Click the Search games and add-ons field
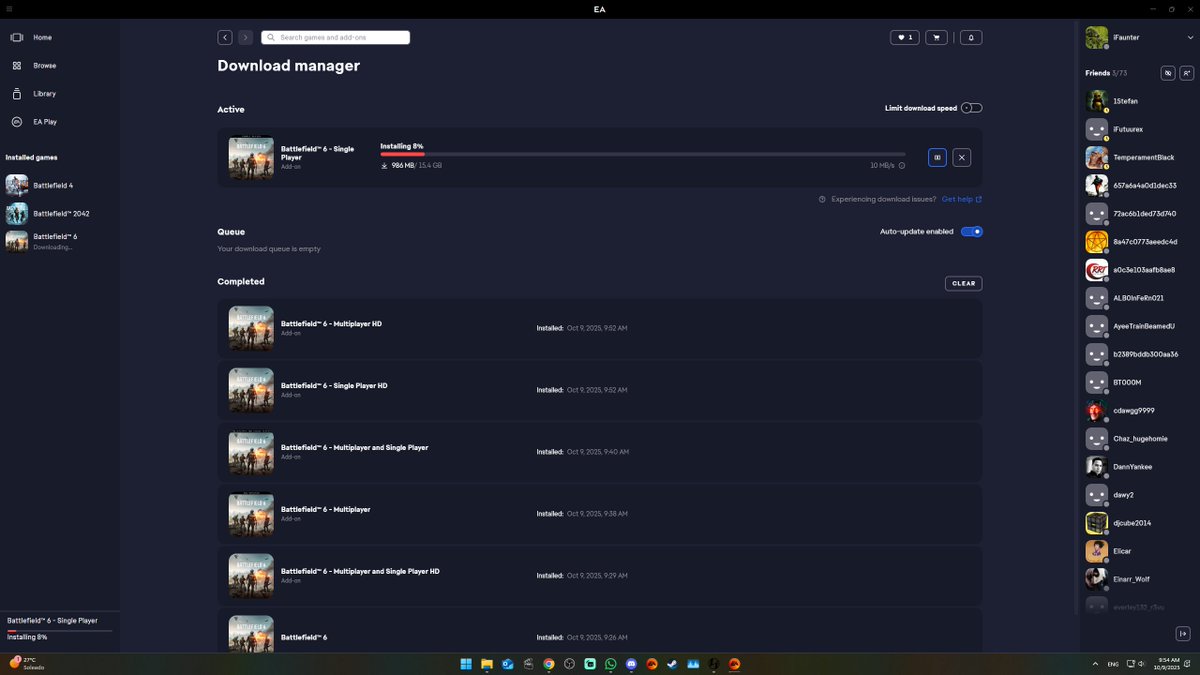The width and height of the screenshot is (1200, 675). [x=335, y=37]
